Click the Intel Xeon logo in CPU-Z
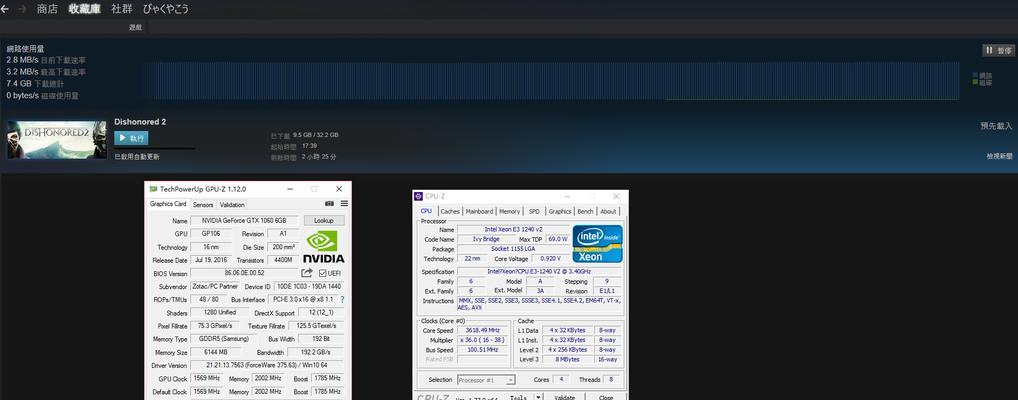The width and height of the screenshot is (1018, 400). [597, 244]
